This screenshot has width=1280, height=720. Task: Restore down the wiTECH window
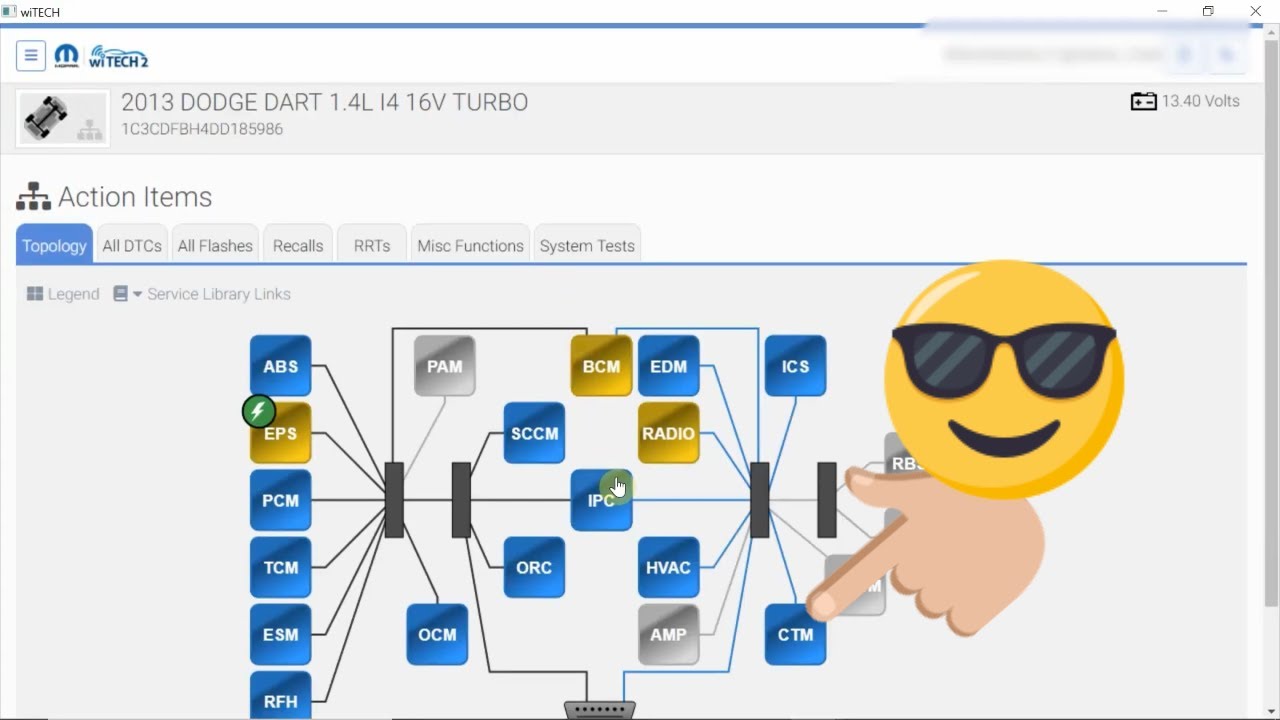pos(1208,11)
